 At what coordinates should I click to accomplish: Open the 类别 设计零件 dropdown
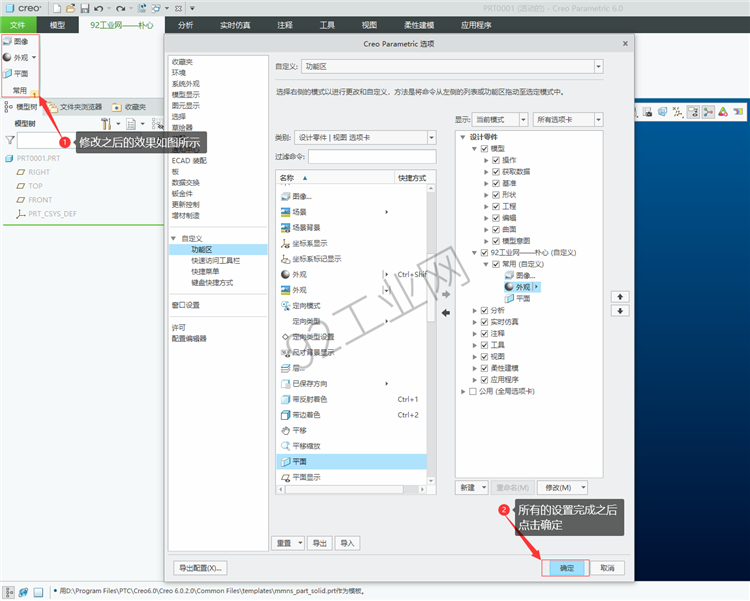431,138
